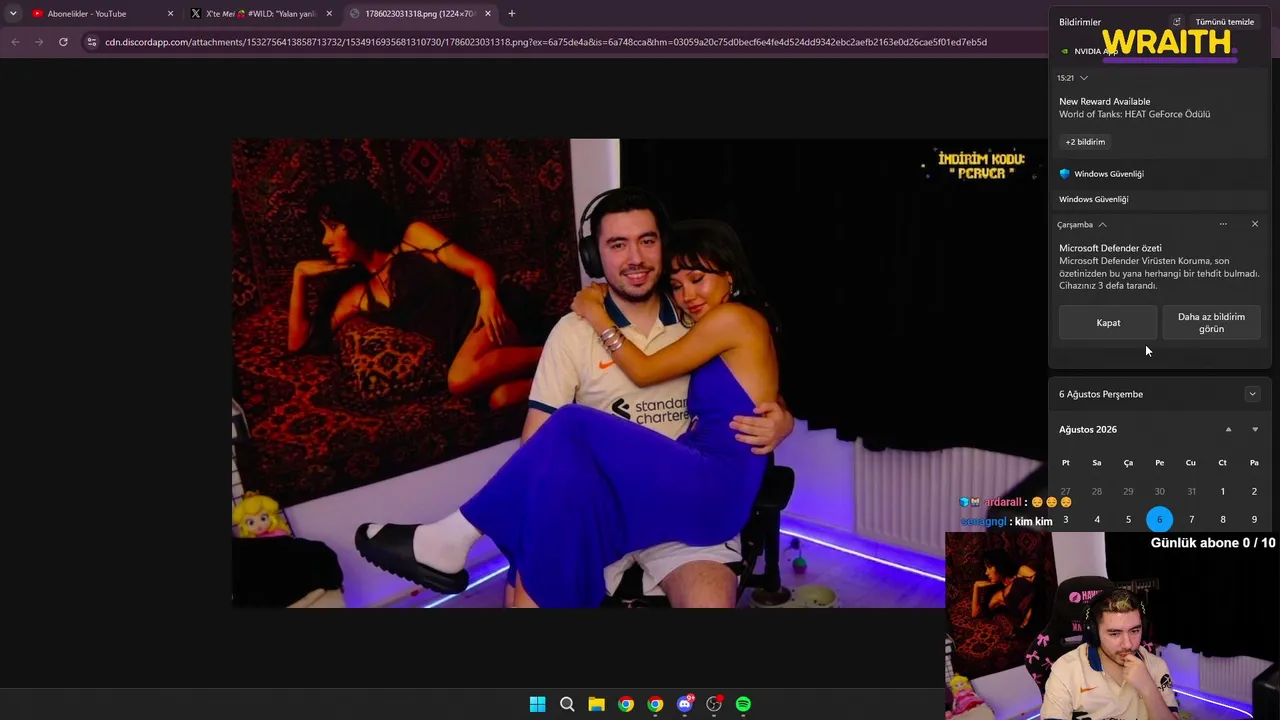
Task: Open a new browser tab
Action: 512,14
